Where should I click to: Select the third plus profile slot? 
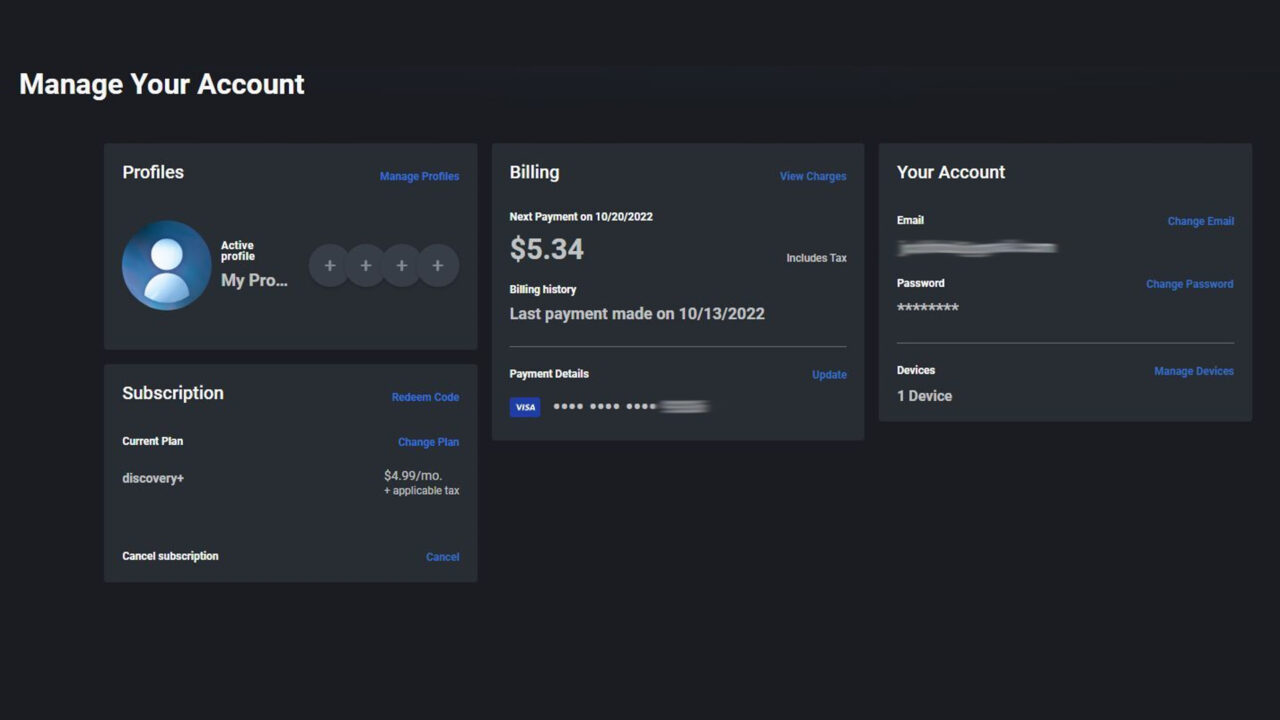click(x=401, y=266)
